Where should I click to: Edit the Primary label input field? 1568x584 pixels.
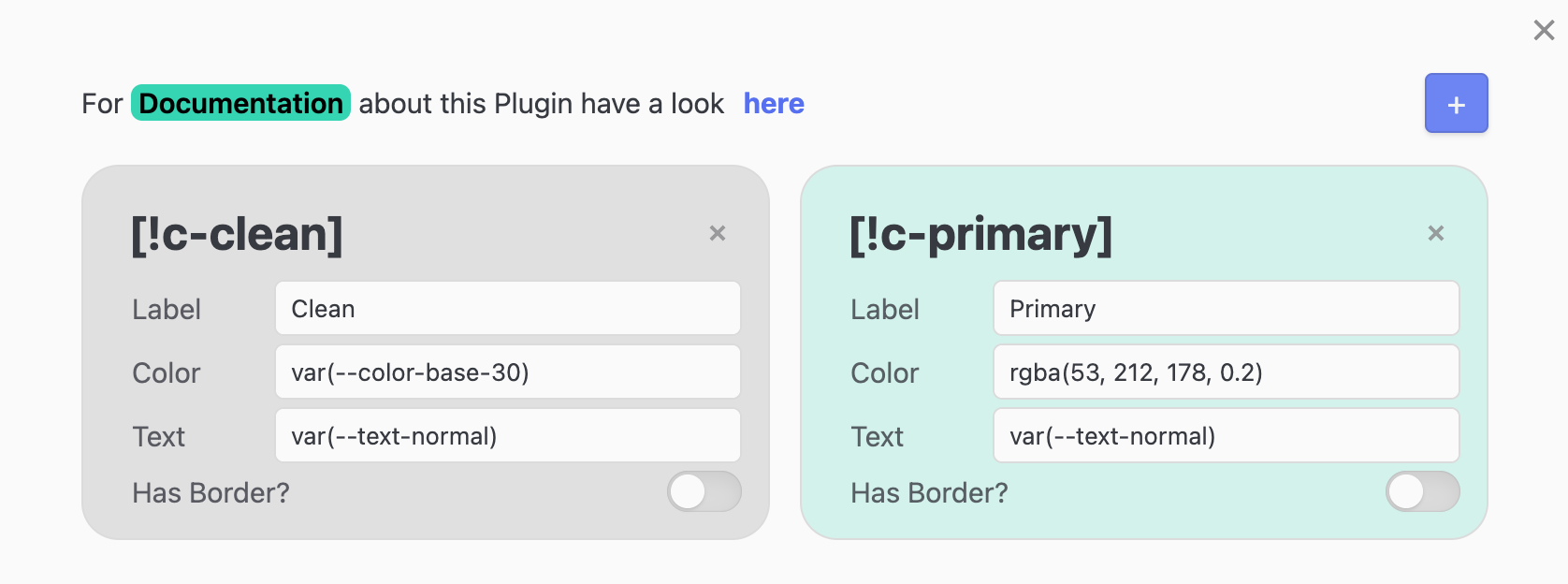1226,309
